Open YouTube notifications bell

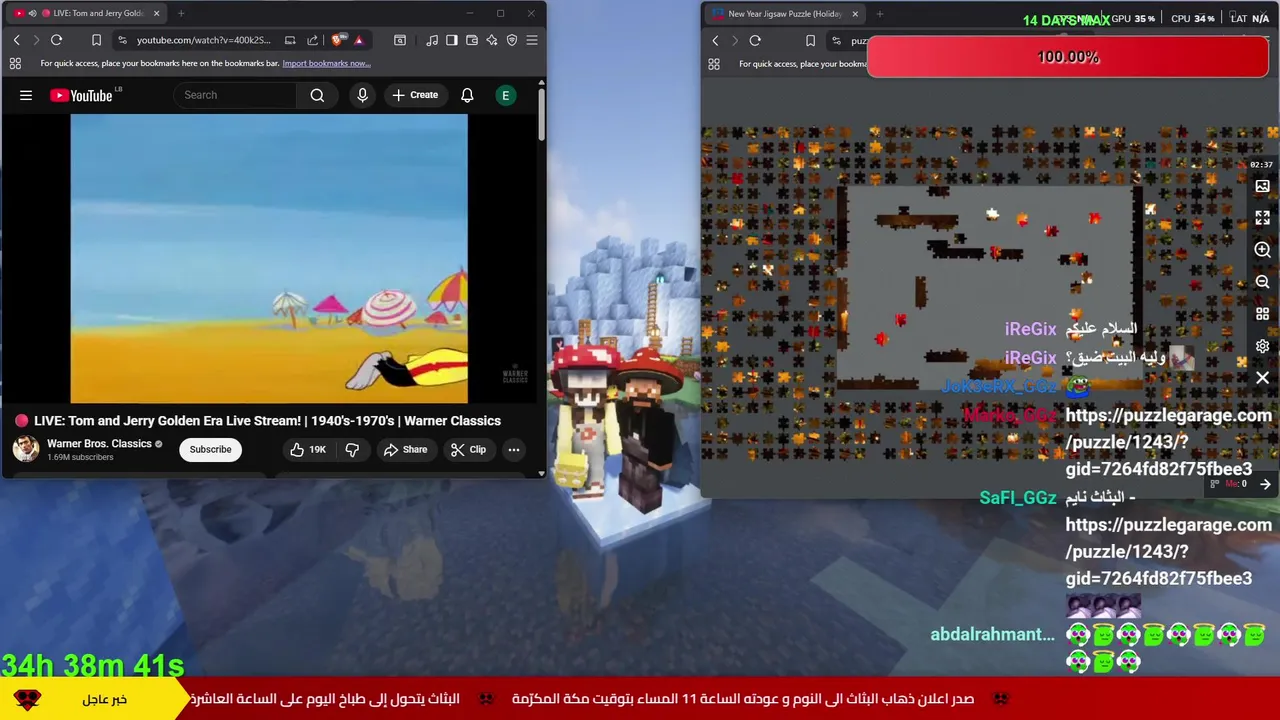[x=467, y=95]
